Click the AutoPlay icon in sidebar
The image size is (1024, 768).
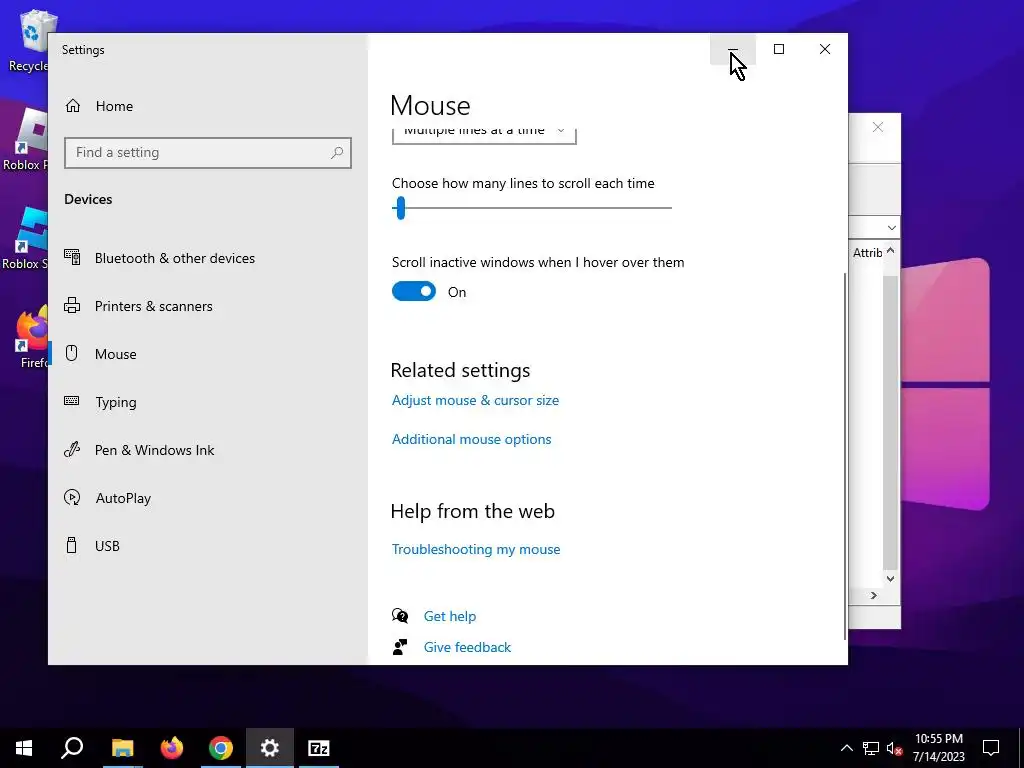click(x=72, y=498)
